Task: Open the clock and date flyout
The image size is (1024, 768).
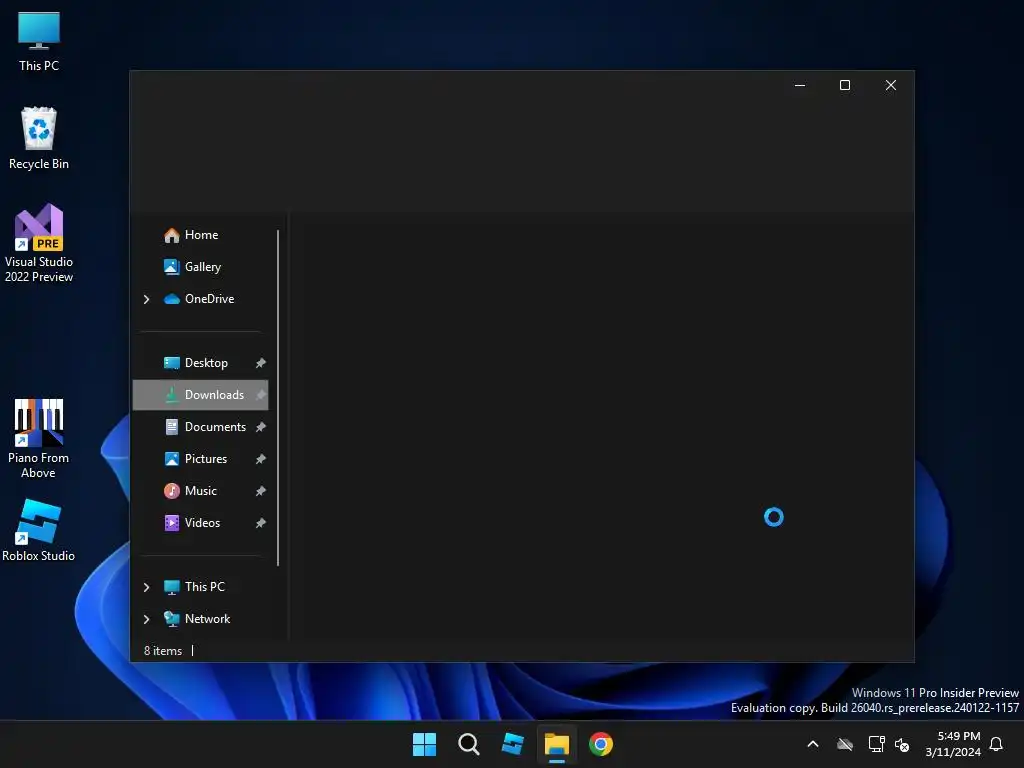Action: coord(953,744)
